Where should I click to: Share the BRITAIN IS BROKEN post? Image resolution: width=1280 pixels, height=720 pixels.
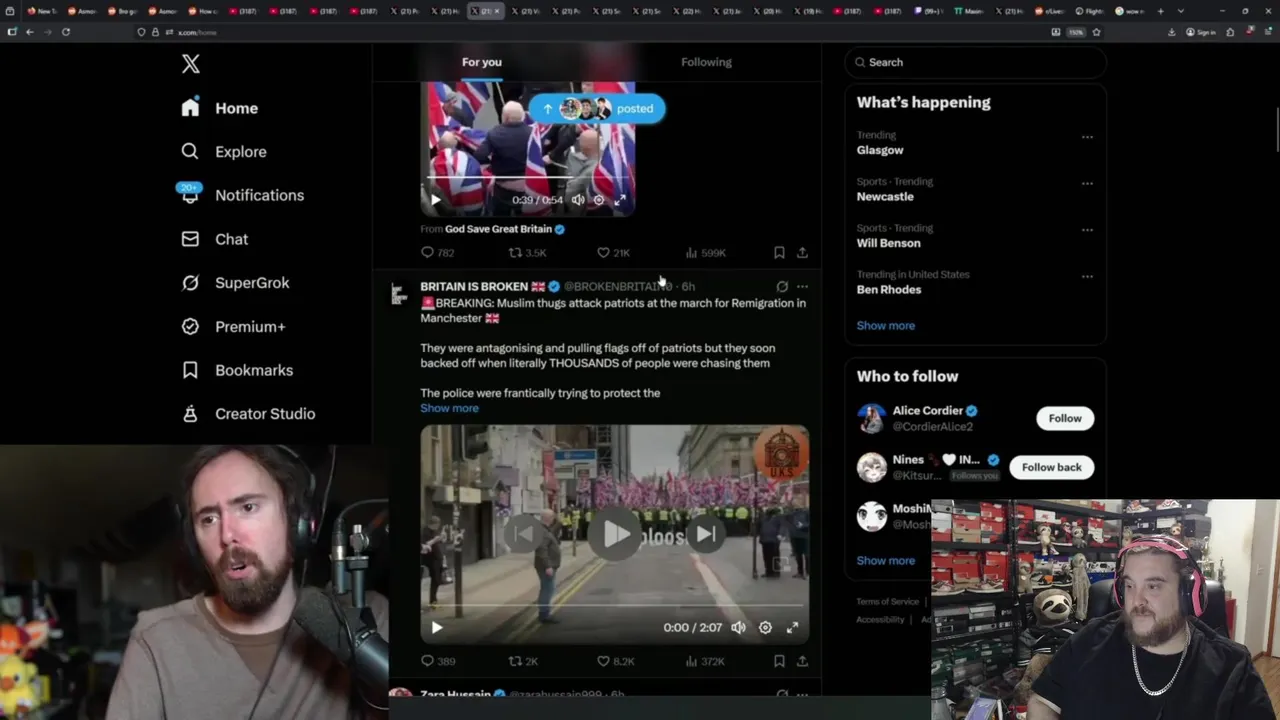[x=802, y=661]
